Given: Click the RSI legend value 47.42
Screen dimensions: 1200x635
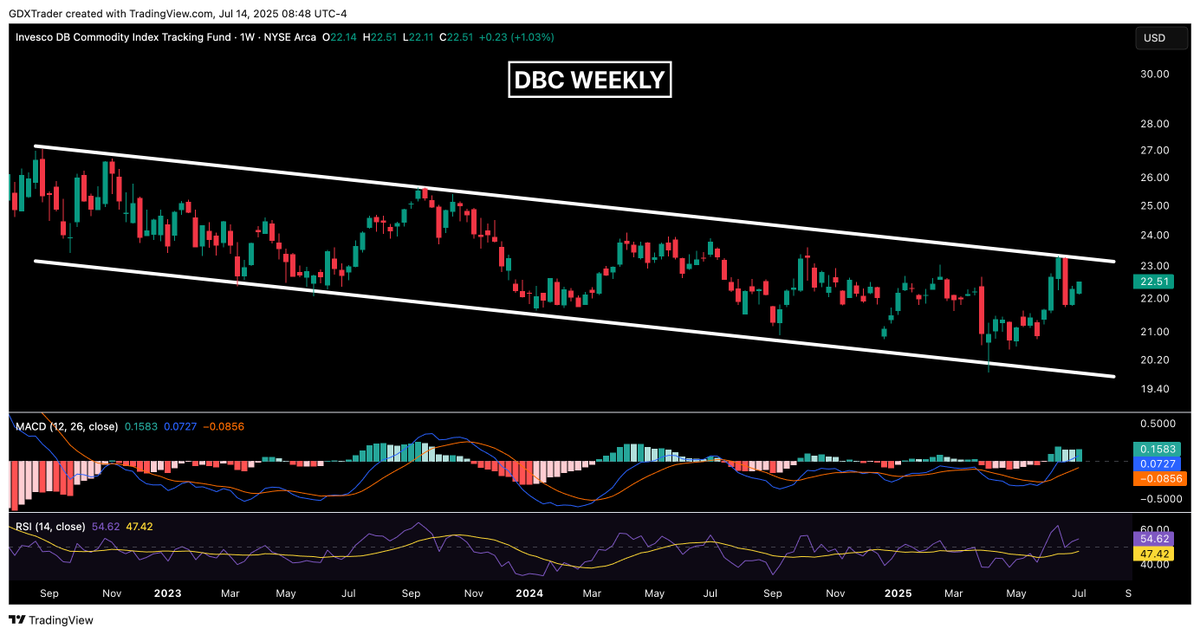Looking at the screenshot, I should 139,526.
